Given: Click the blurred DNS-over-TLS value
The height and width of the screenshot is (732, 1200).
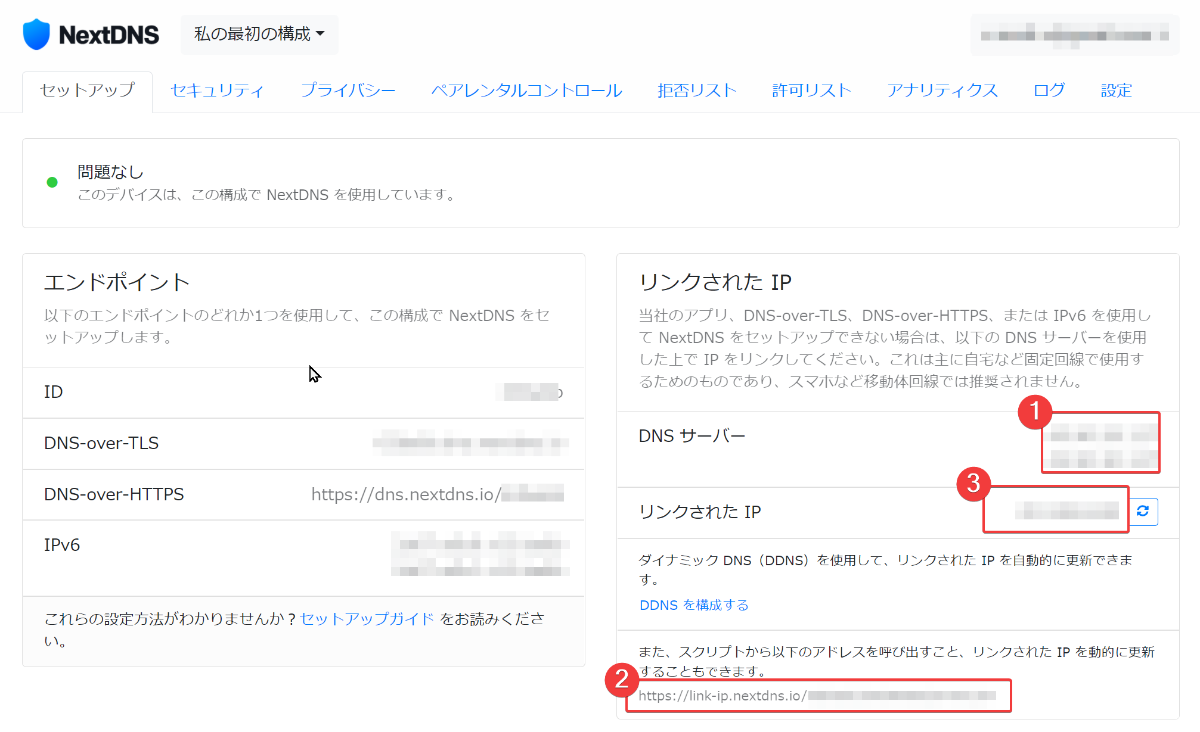Looking at the screenshot, I should click(468, 443).
